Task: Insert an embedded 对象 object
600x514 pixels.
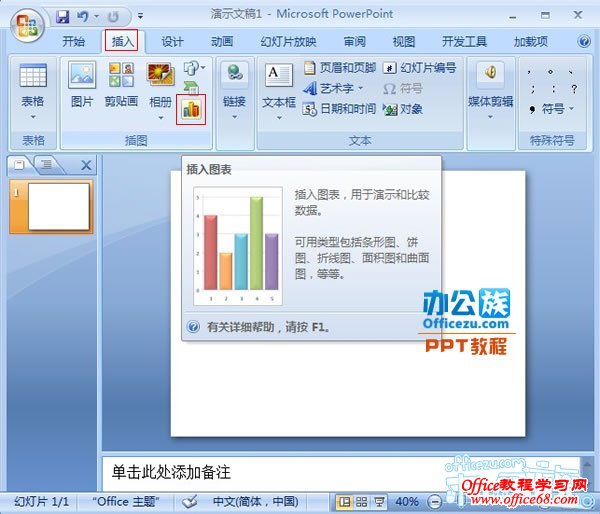Action: pos(403,109)
